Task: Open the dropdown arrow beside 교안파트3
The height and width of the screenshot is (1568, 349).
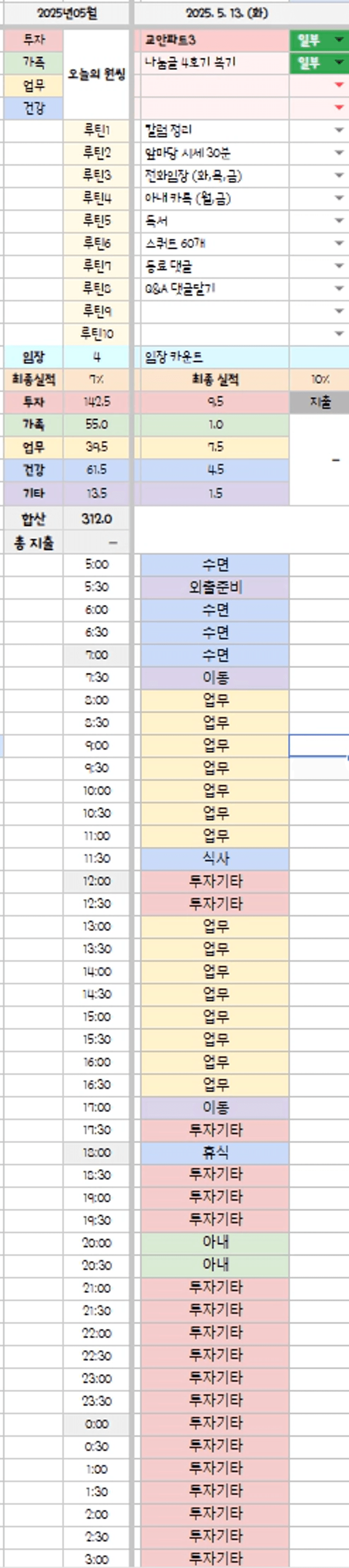Action: [x=339, y=40]
